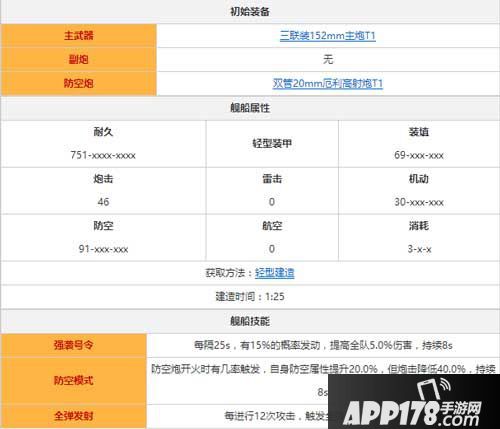
Task: Click the 防空炮 row label
Action: [x=79, y=83]
